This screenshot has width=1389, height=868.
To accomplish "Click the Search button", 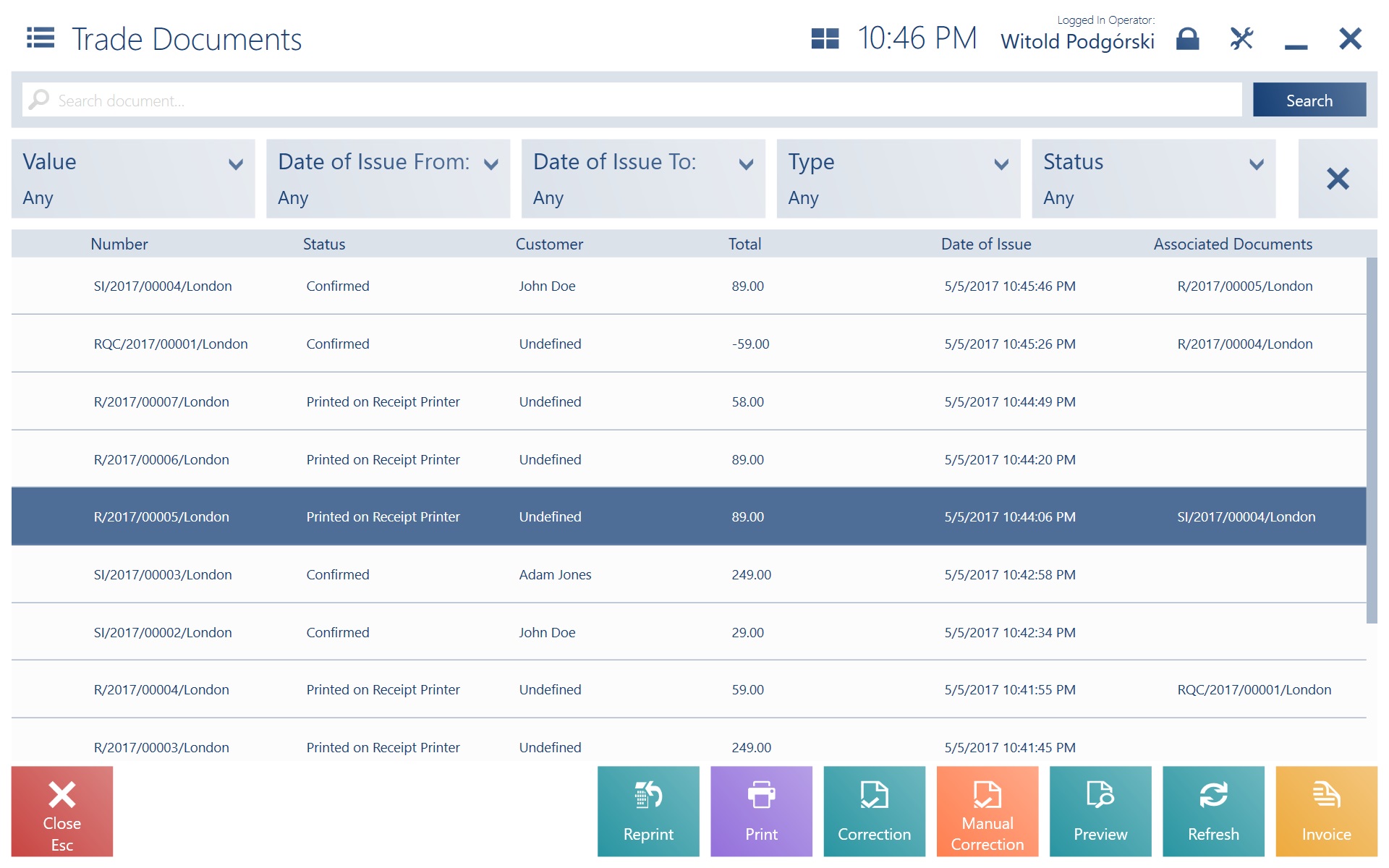I will click(1309, 100).
